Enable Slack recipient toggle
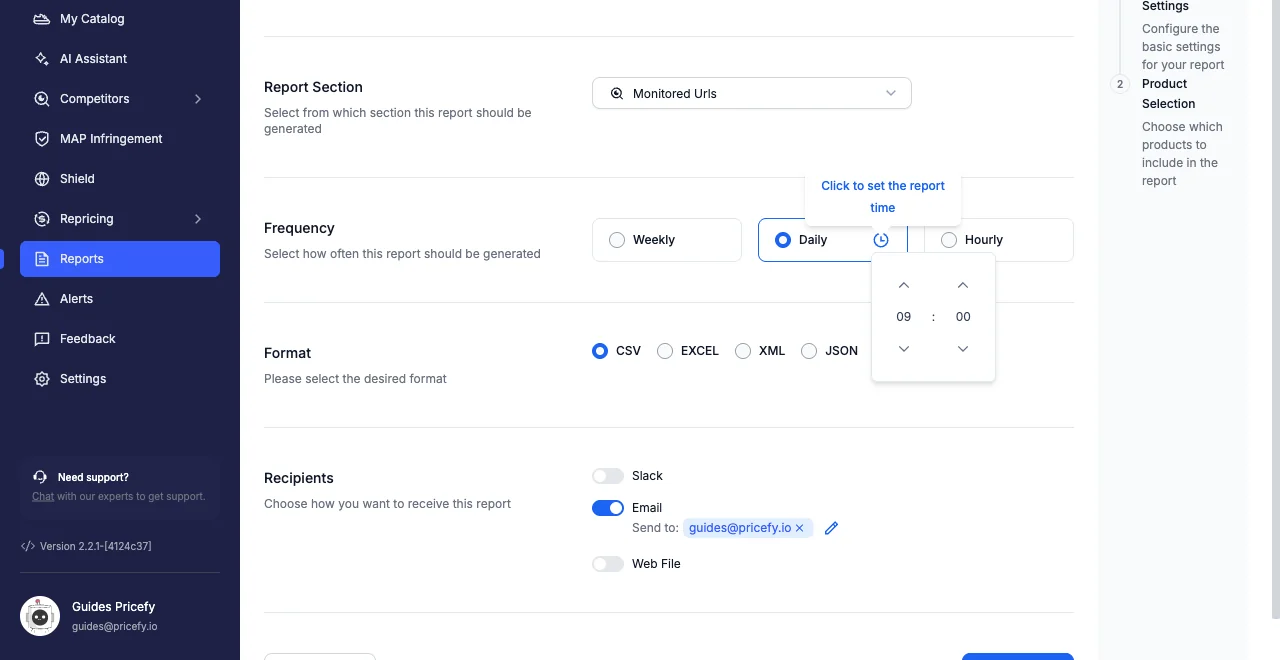 click(x=608, y=476)
